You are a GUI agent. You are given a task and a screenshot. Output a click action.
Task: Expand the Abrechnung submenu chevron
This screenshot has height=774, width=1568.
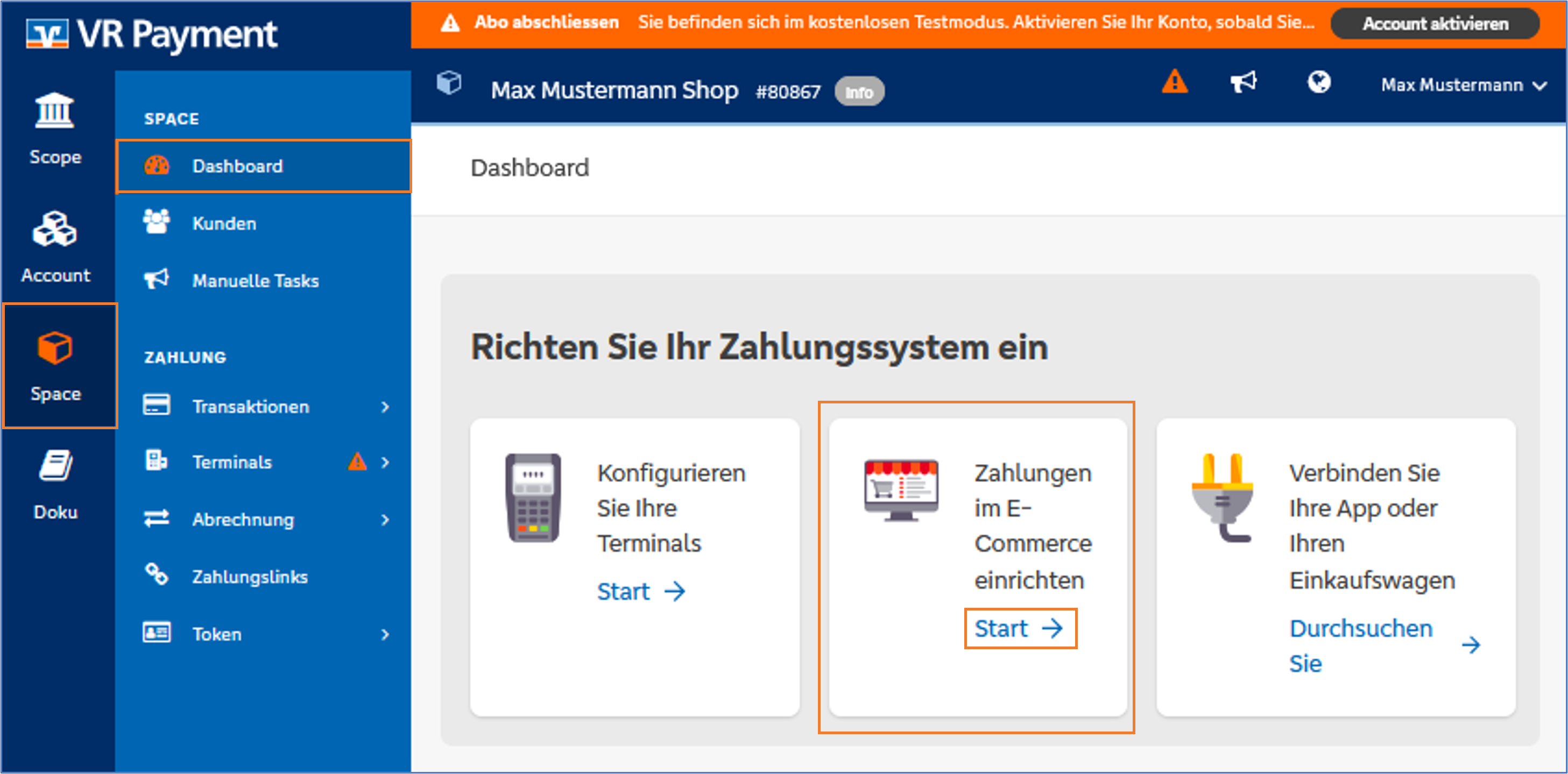385,520
